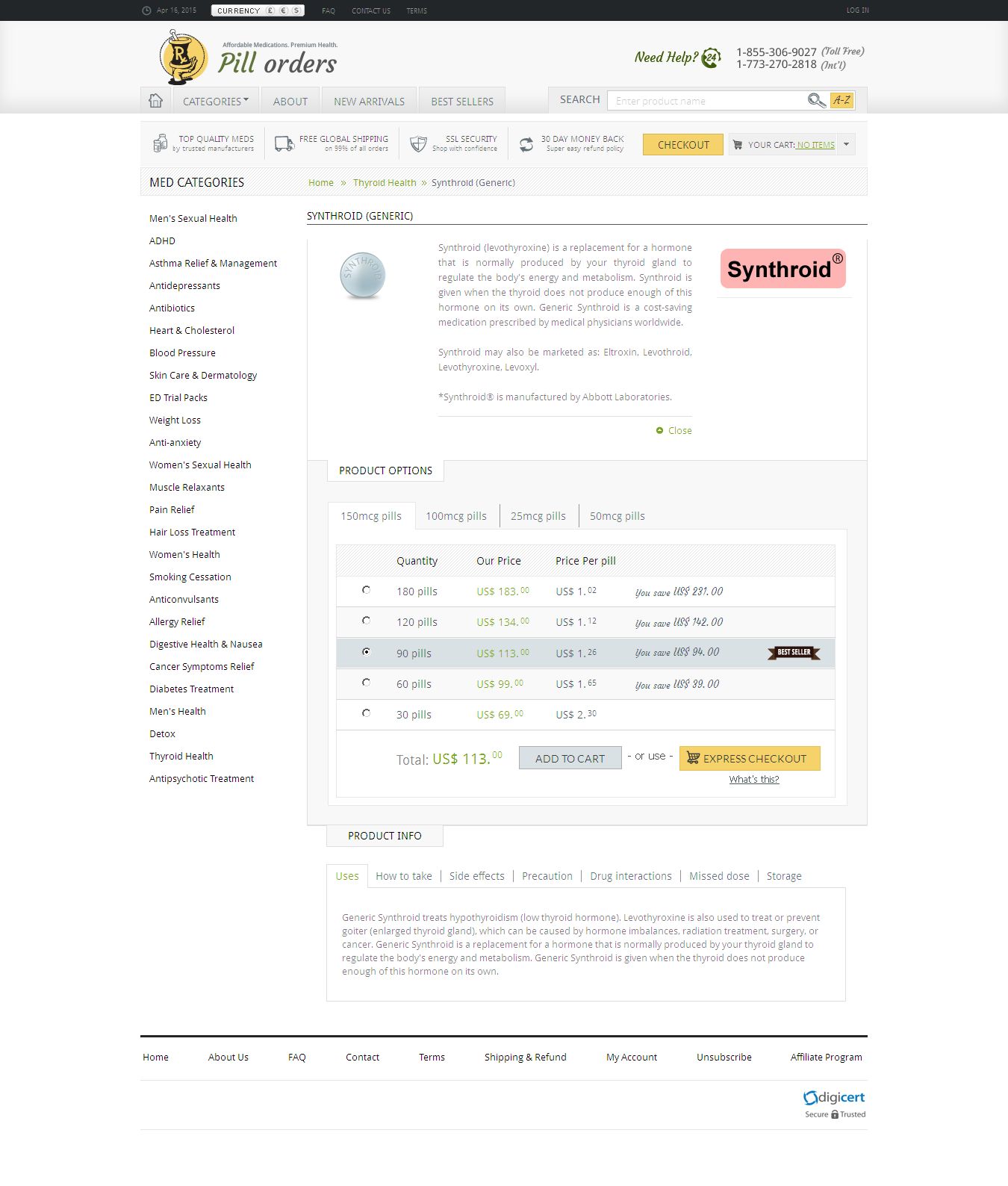Click the FAQ link in top bar
Viewport: 1008px width, 1186px height.
(329, 10)
